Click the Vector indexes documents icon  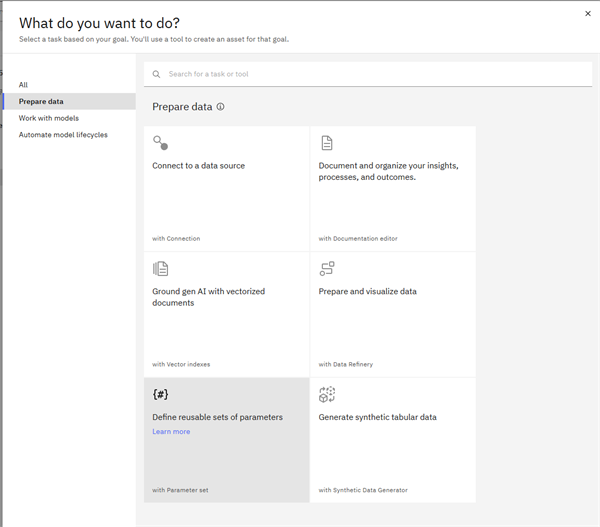160,269
